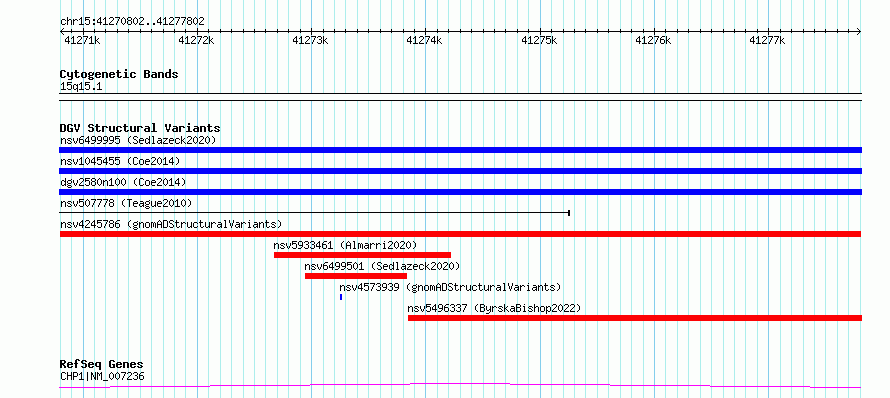Click the CHP1|NM_007236 gene label
Viewport: 890px width, 398px height.
102,376
